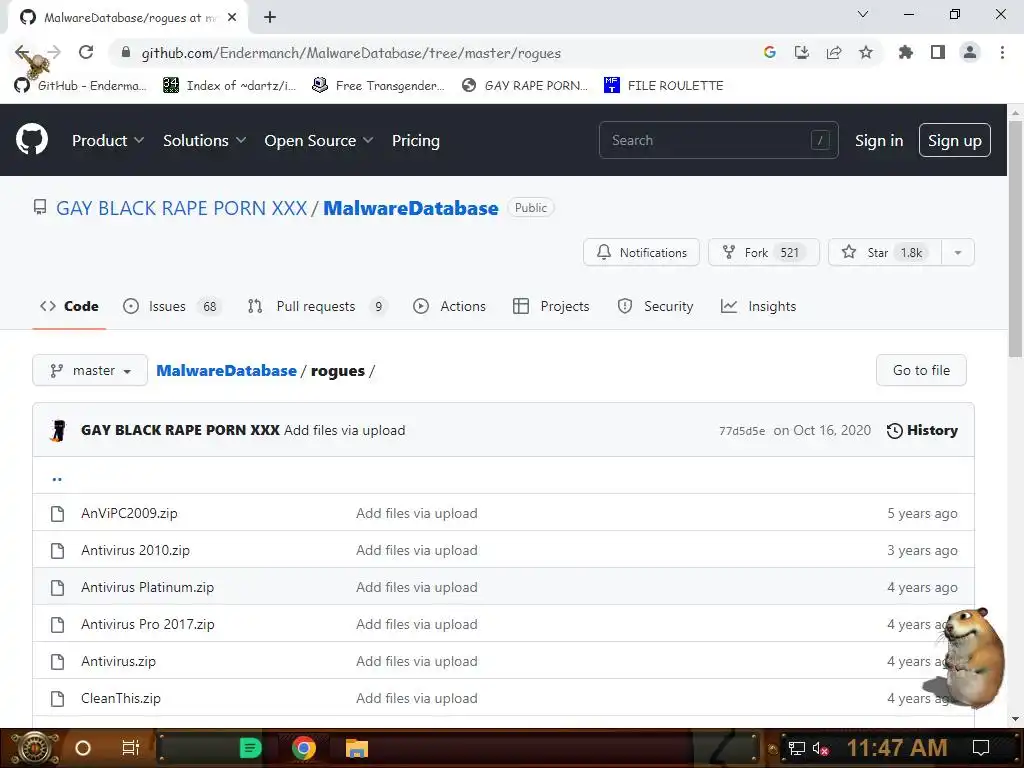Open the Pull requests tab
1024x768 pixels.
[x=318, y=306]
